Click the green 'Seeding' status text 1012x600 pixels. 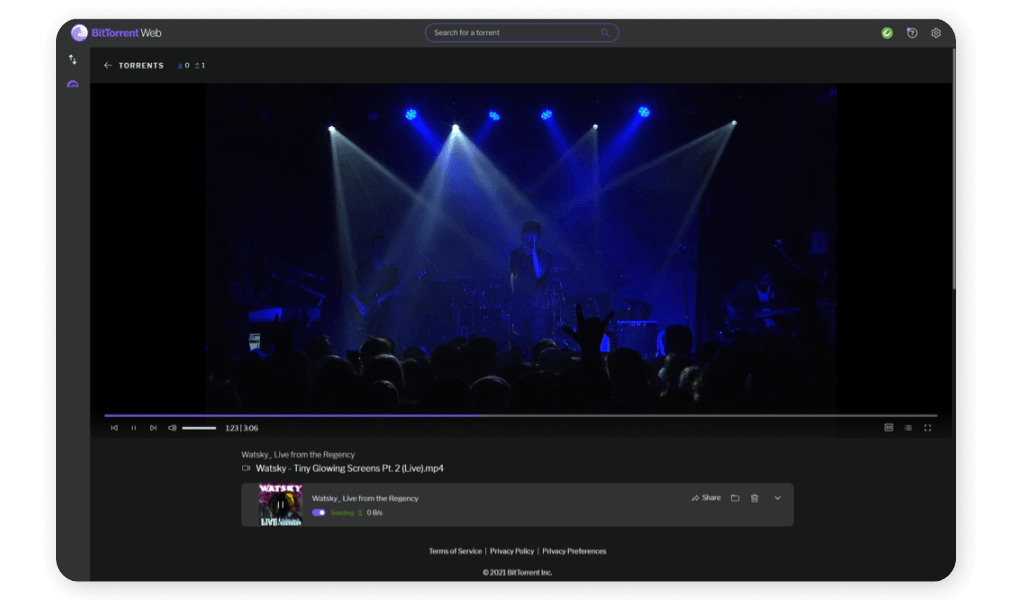(x=342, y=513)
